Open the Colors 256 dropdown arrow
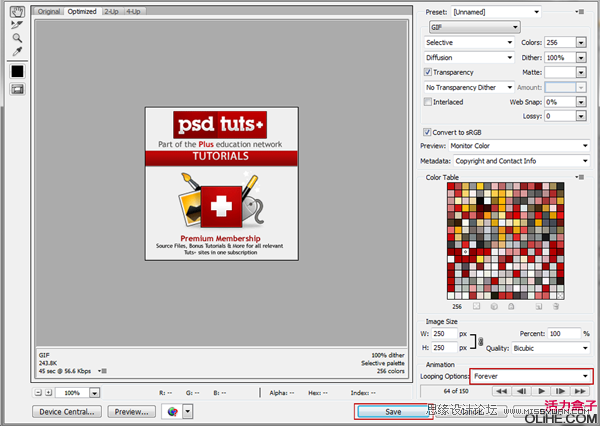The image size is (600, 426). [581, 42]
